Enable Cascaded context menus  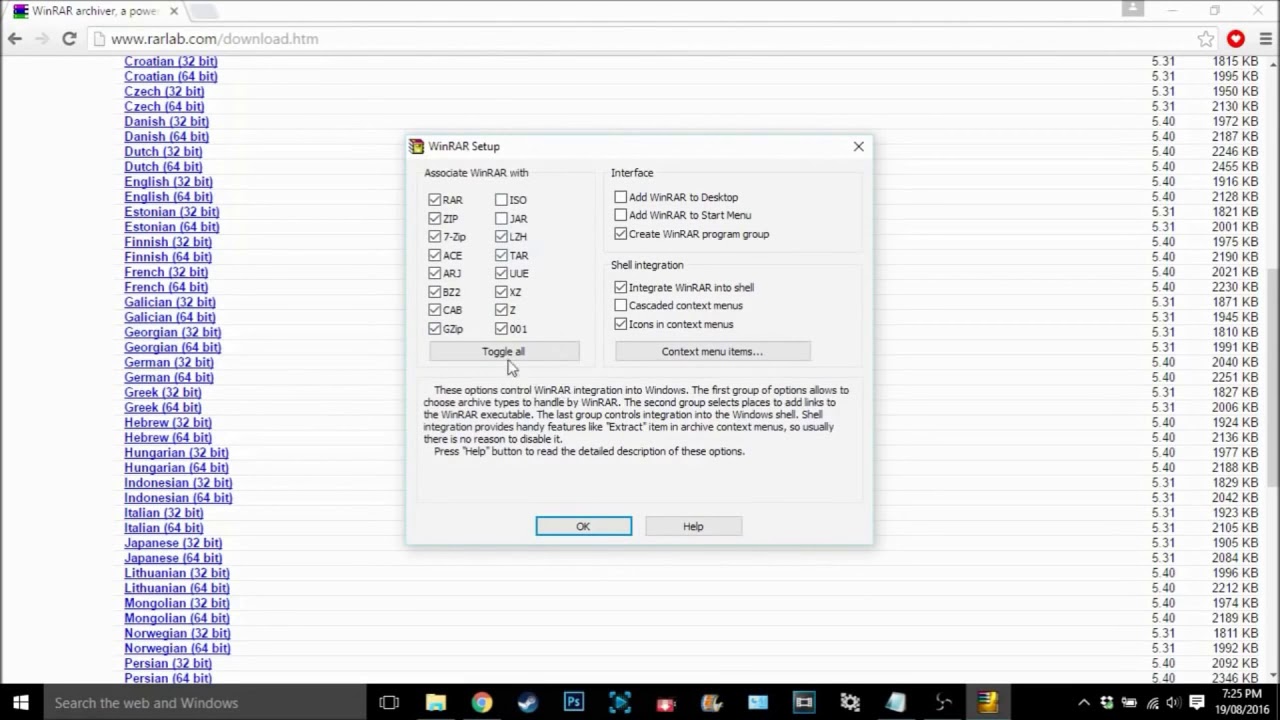621,305
